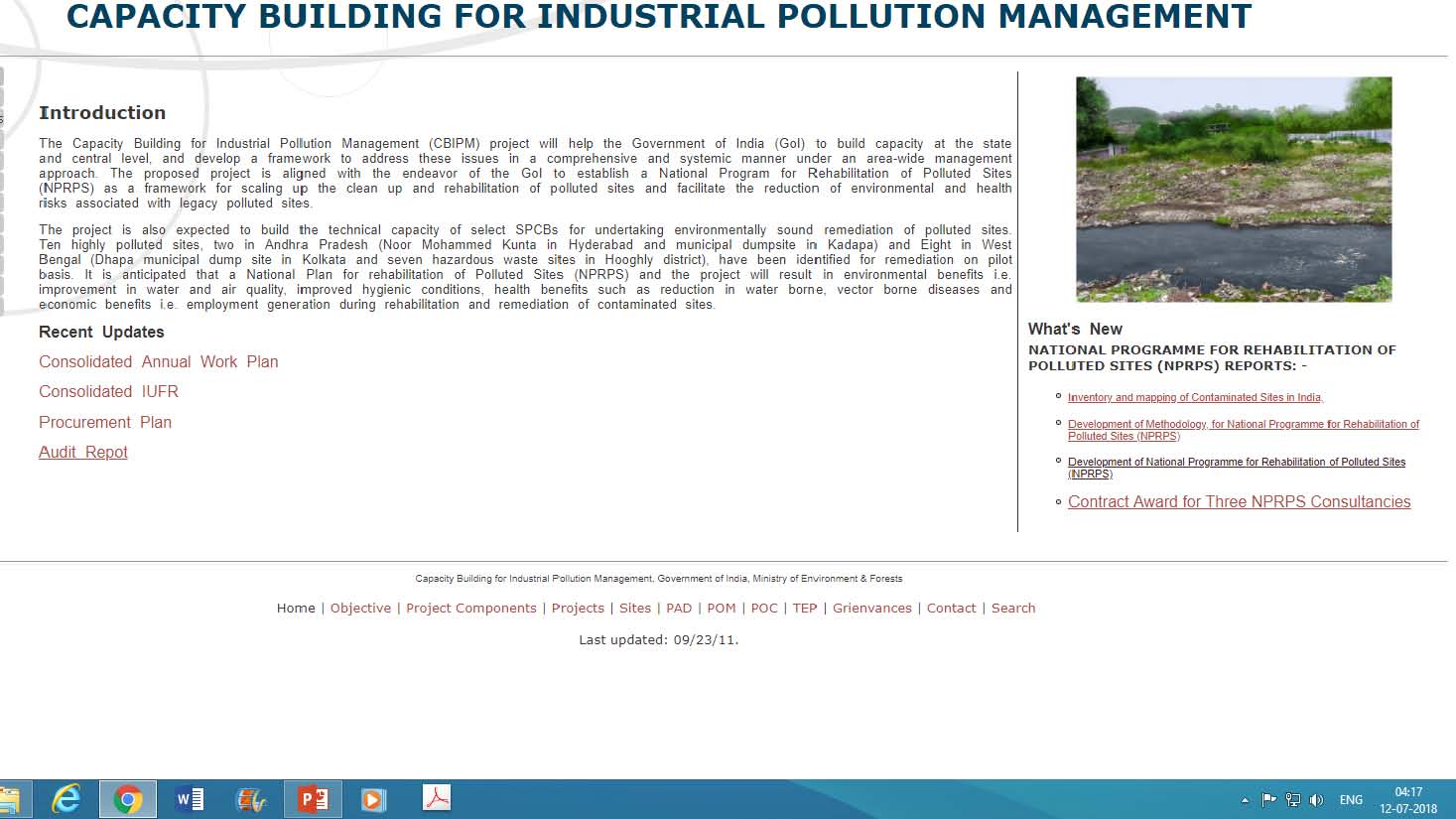Open Development of Methodology for NPRPS link
Viewport: 1456px width, 819px height.
click(x=1243, y=430)
